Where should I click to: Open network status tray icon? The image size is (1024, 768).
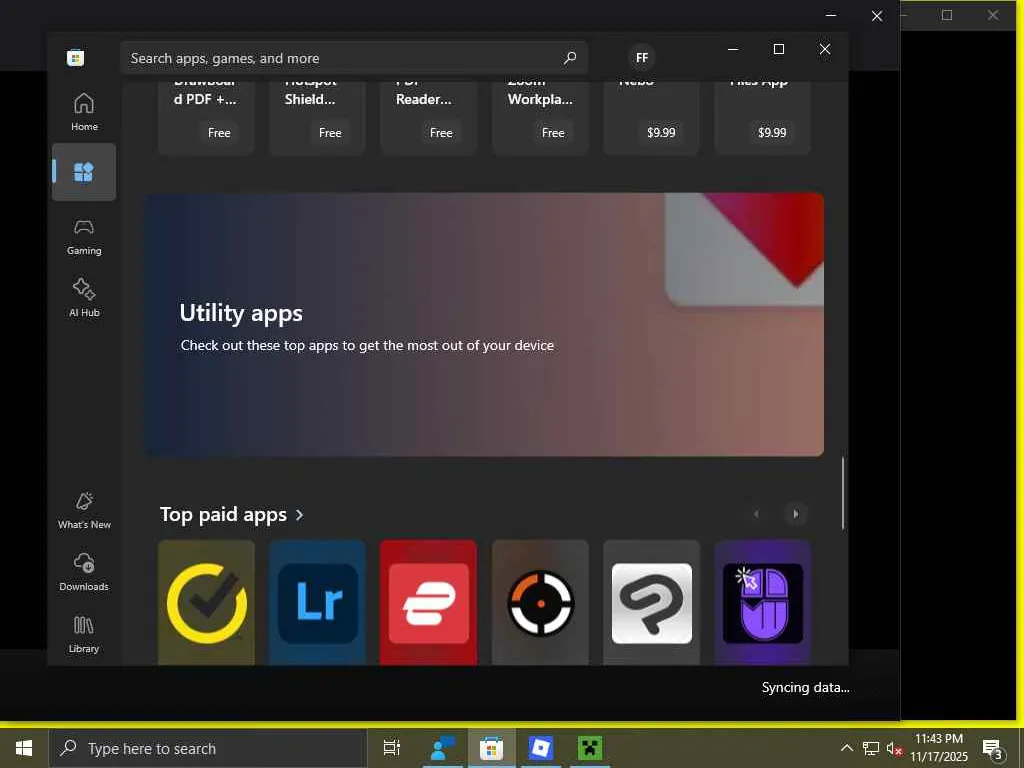coord(871,748)
